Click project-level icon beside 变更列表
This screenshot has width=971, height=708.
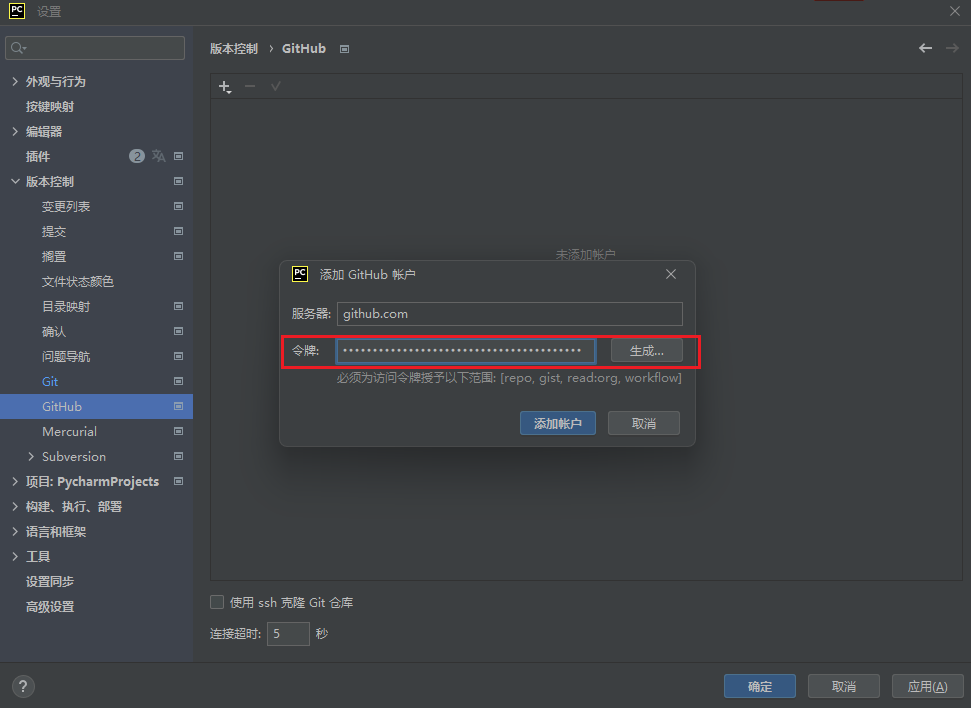pyautogui.click(x=178, y=206)
